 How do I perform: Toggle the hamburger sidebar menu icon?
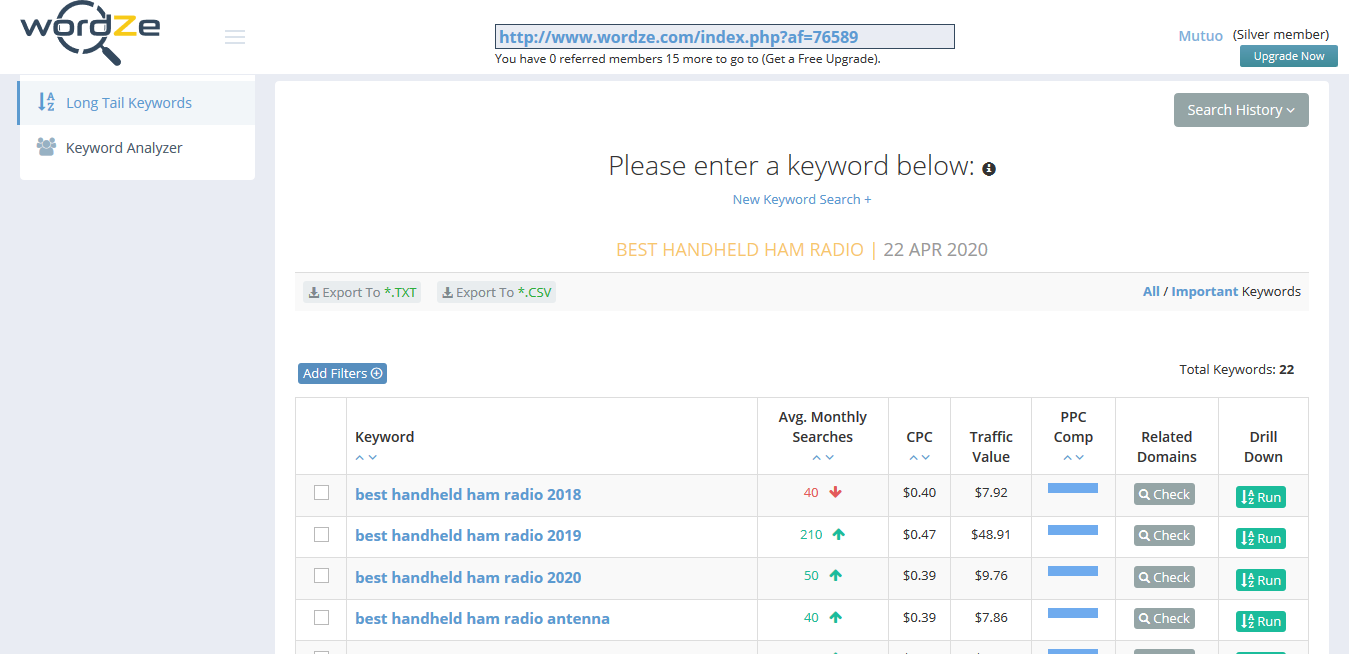pos(235,38)
